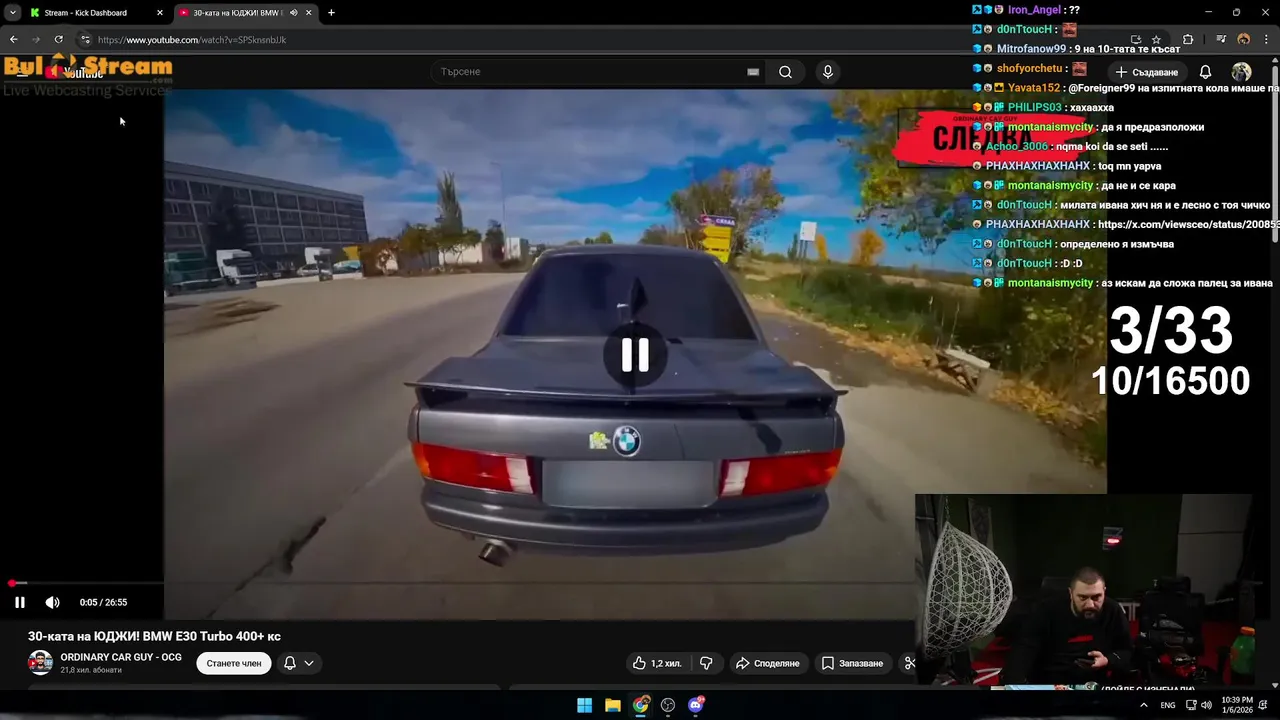Viewport: 1280px width, 720px height.
Task: Like the video (1,2 хил.)
Action: tap(657, 663)
